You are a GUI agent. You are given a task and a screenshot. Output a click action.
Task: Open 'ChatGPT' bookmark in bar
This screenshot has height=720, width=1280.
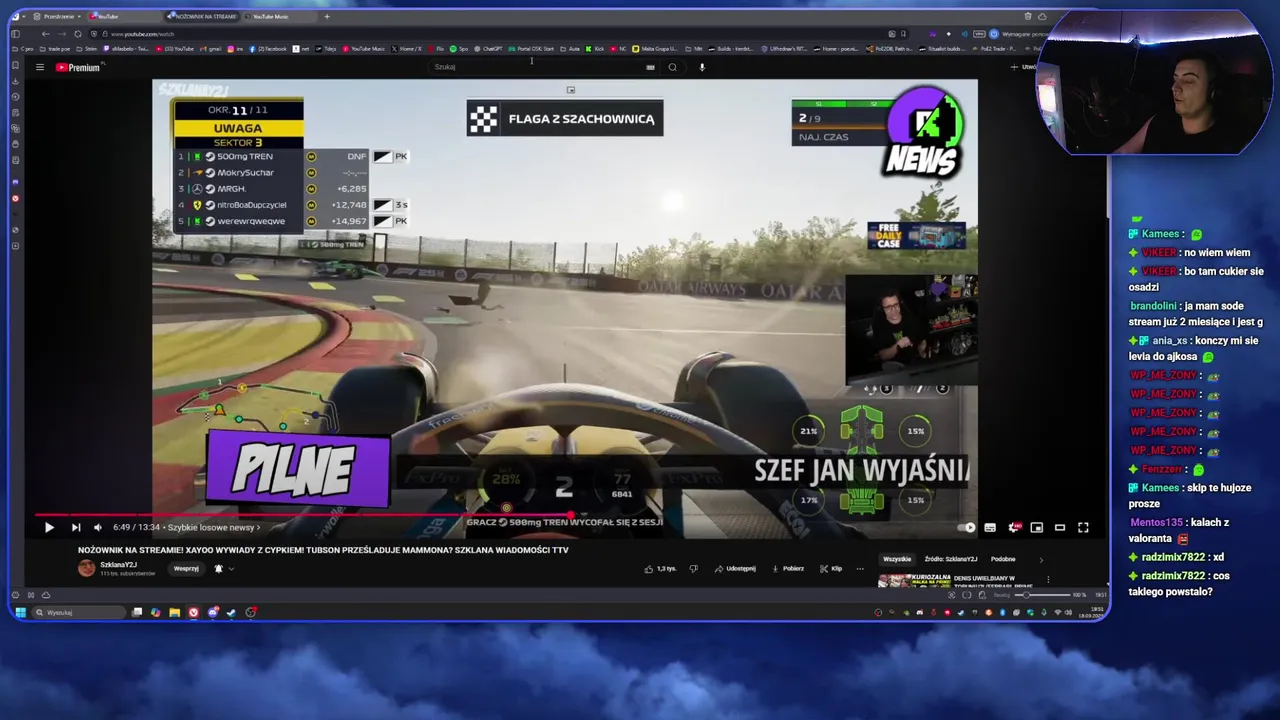(x=488, y=48)
